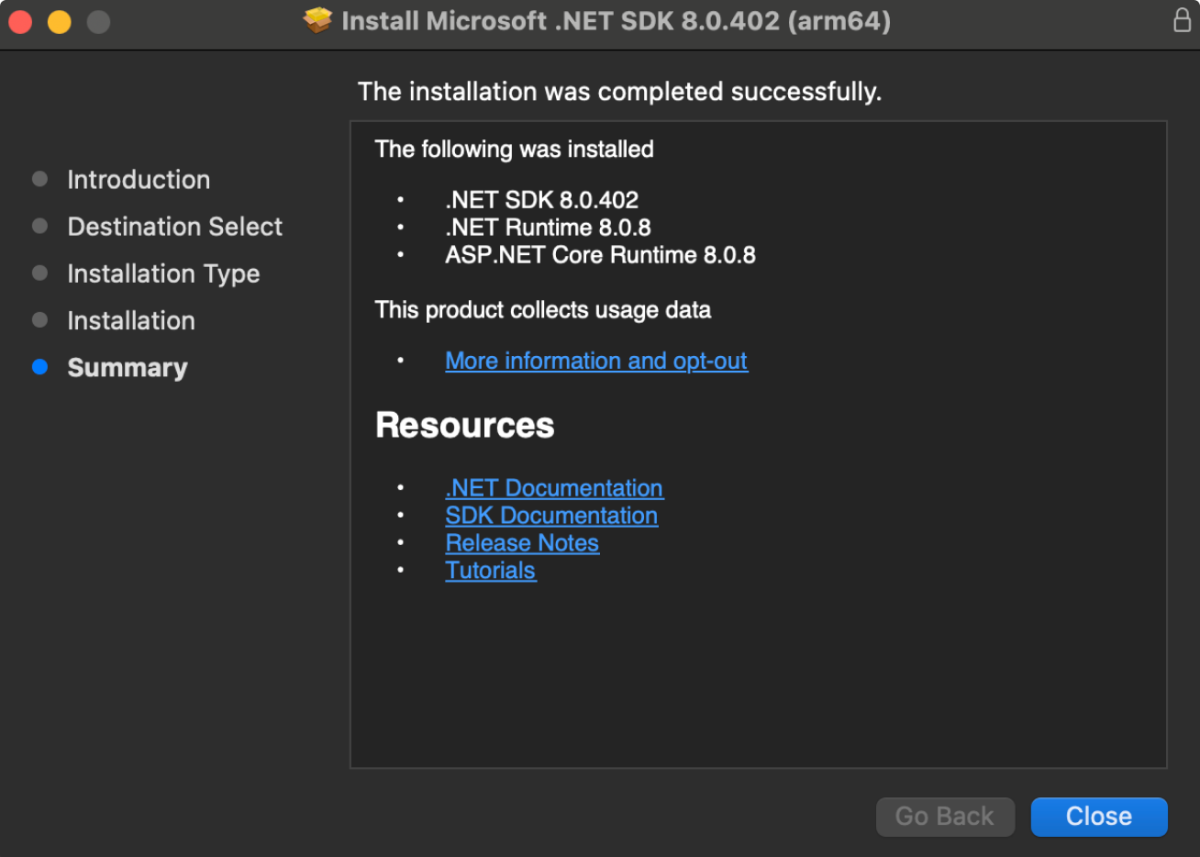Open the .NET Documentation link
1200x857 pixels.
(554, 488)
